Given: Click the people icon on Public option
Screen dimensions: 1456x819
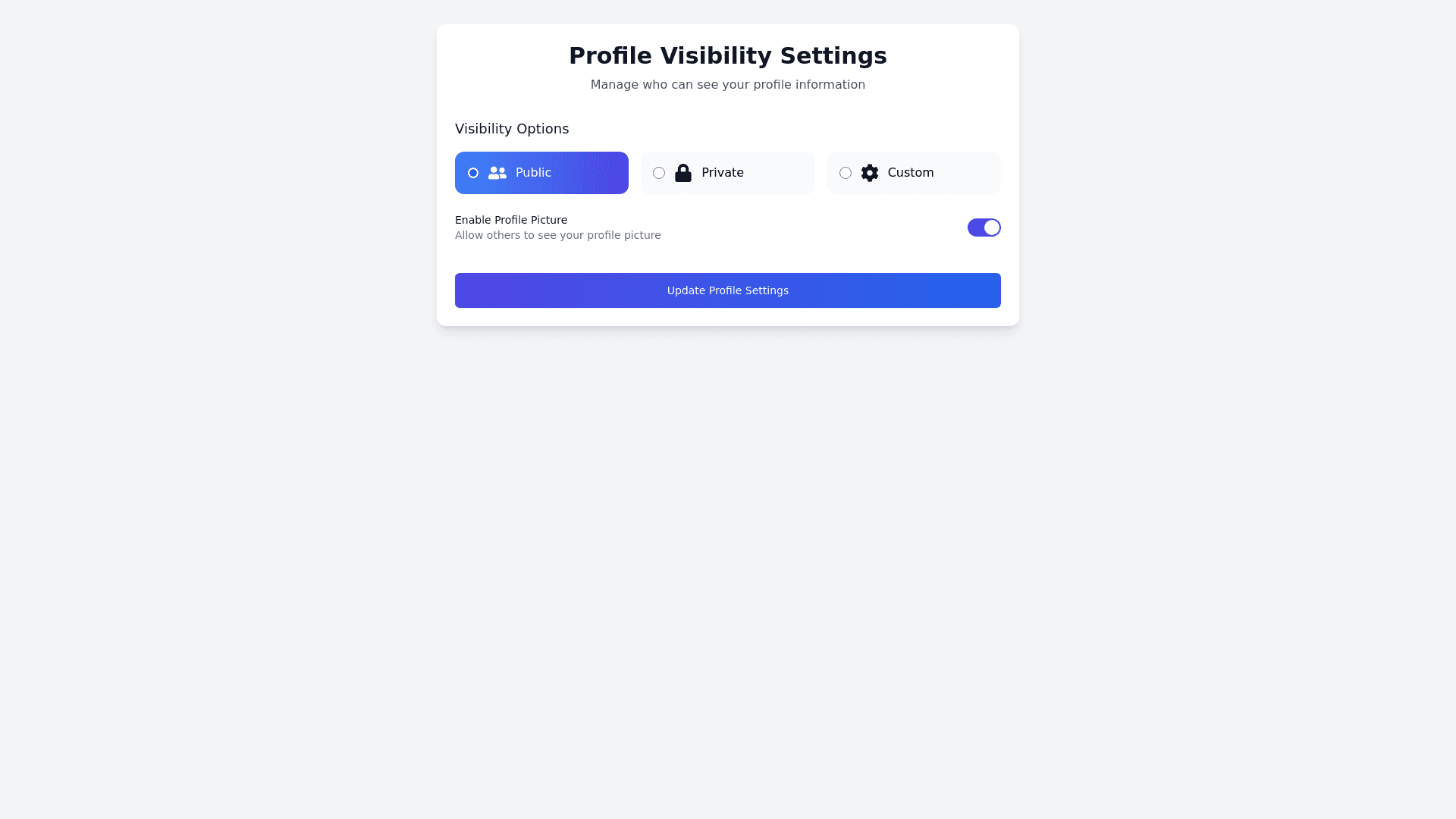Looking at the screenshot, I should 497,173.
